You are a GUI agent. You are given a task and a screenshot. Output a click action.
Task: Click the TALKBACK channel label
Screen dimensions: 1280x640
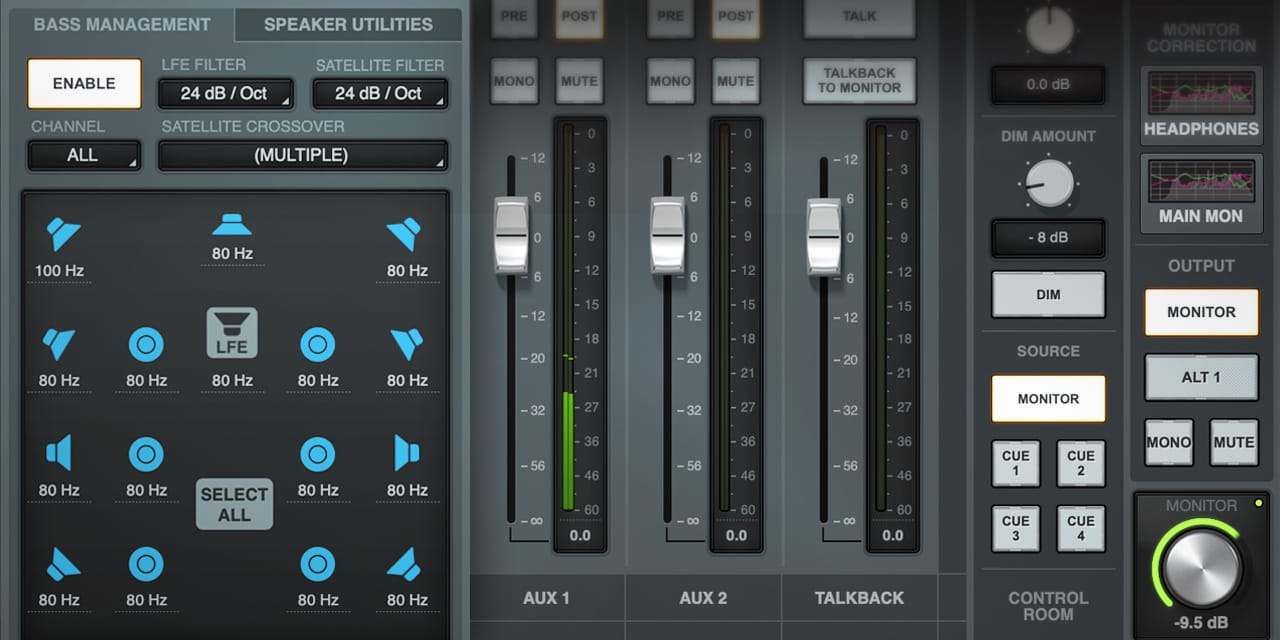click(859, 598)
